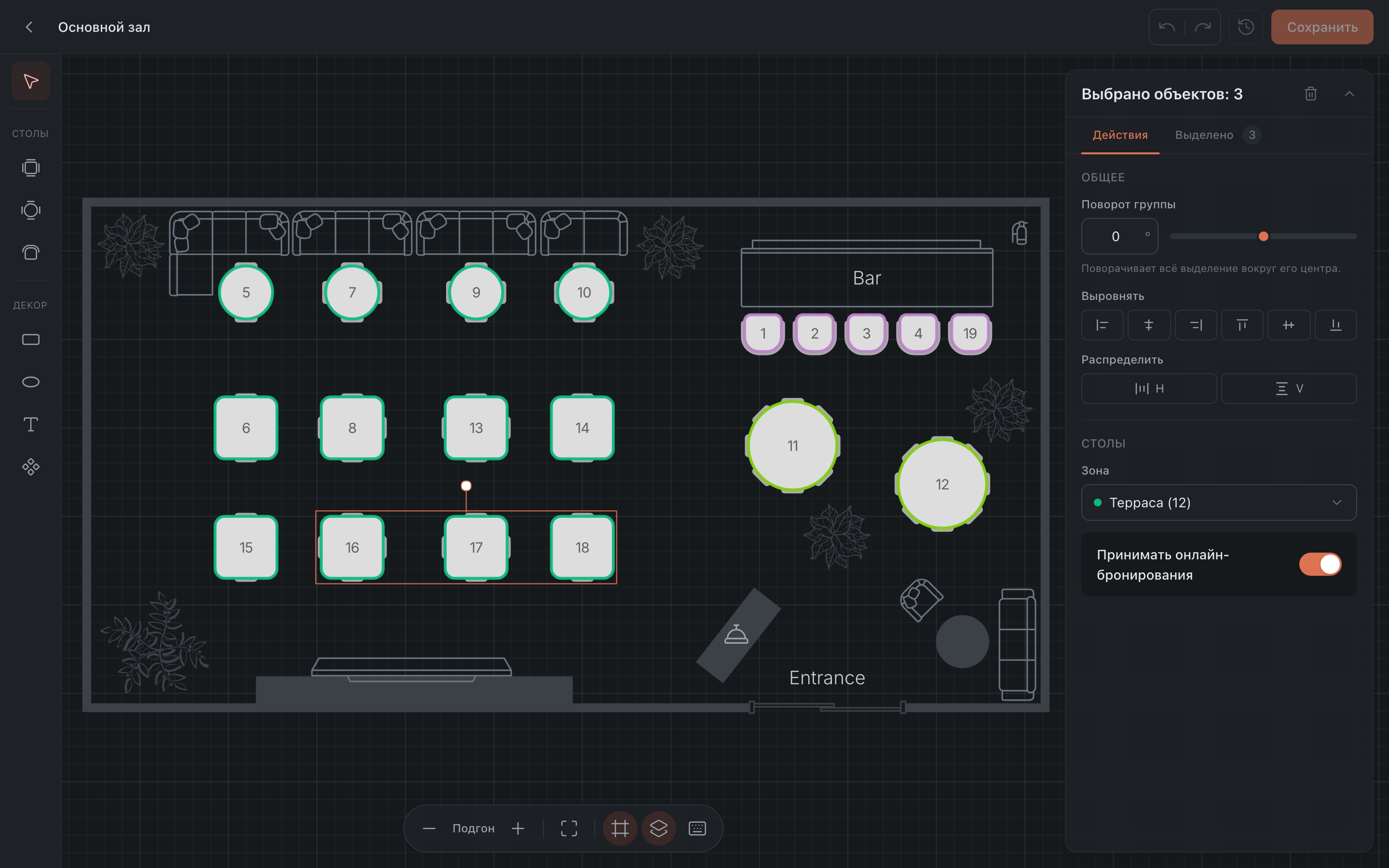The width and height of the screenshot is (1389, 868).
Task: Add a booth-style table from sidebar
Action: point(31,253)
